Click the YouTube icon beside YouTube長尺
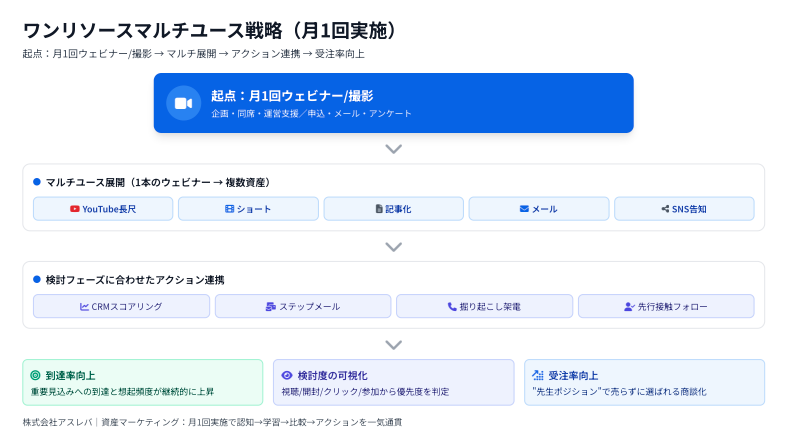 75,209
